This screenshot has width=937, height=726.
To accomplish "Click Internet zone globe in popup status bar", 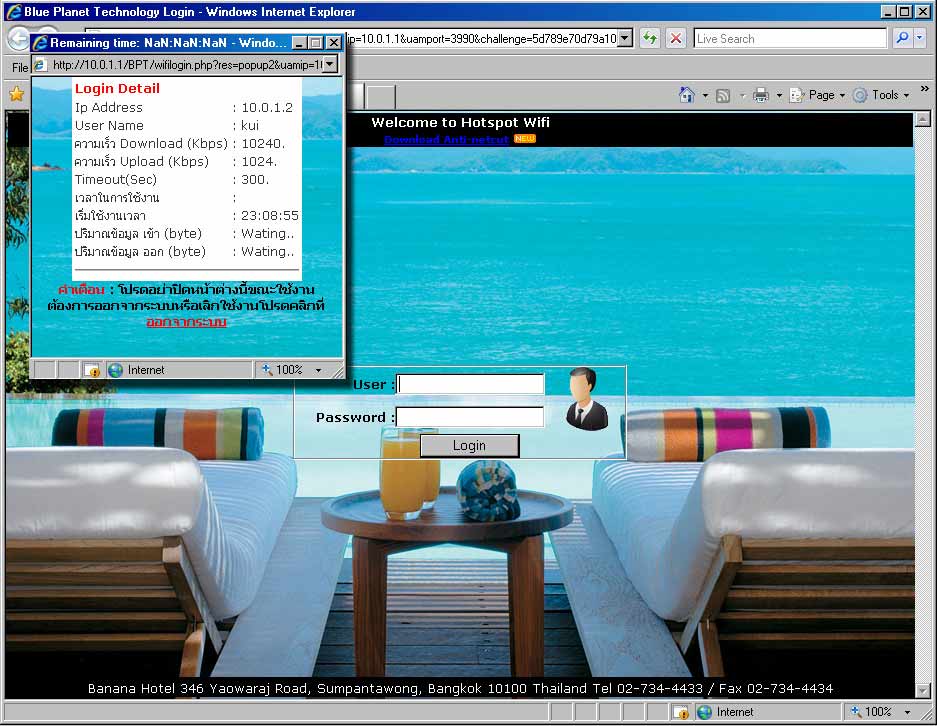I will pyautogui.click(x=115, y=370).
